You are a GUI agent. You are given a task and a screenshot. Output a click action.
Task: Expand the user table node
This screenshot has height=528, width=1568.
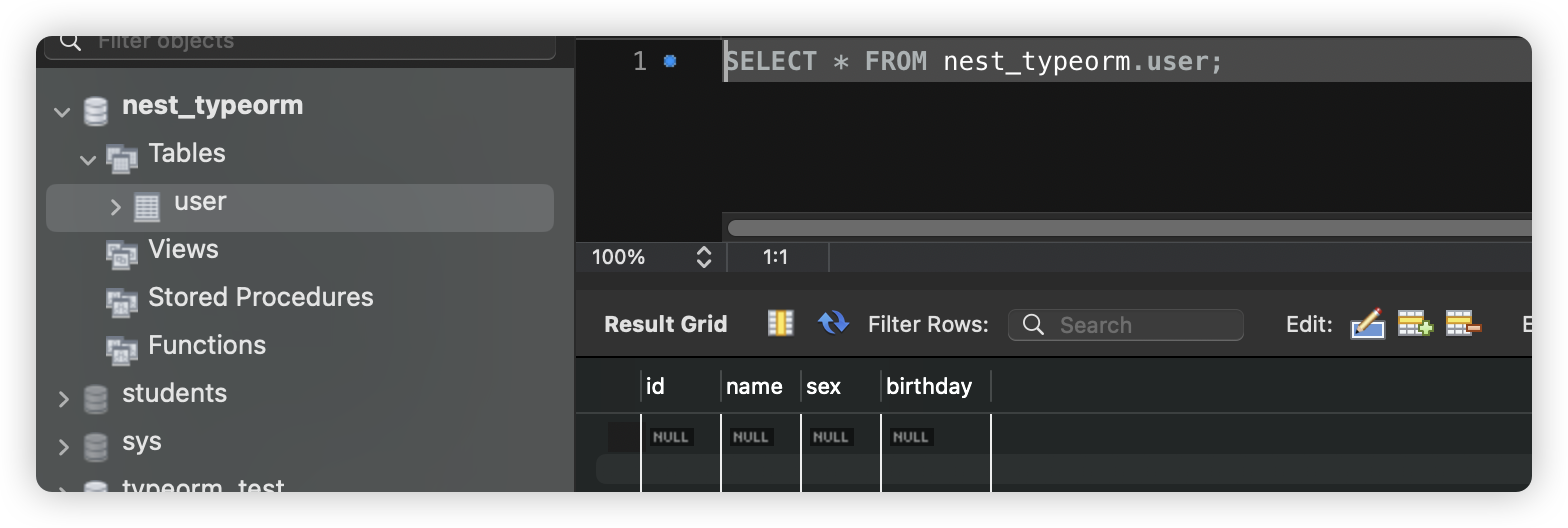coord(116,207)
